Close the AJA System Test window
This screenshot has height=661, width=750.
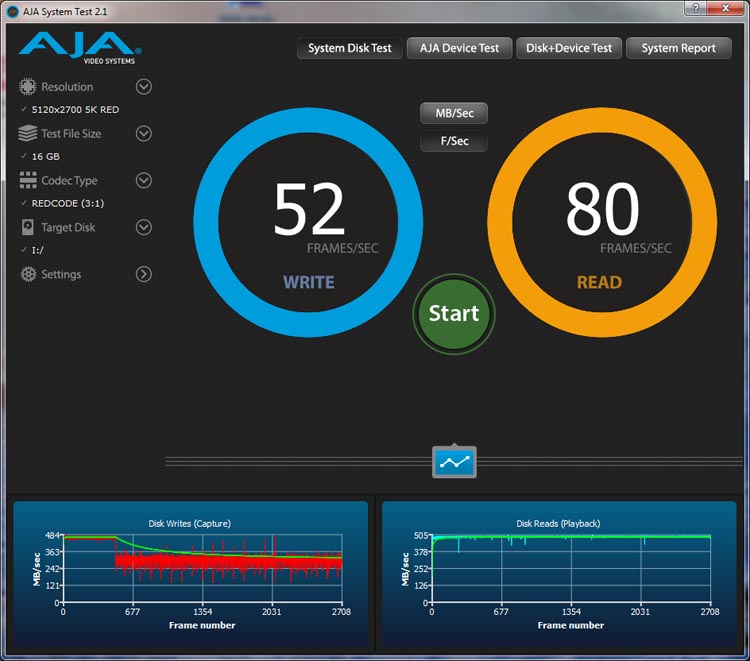point(726,8)
